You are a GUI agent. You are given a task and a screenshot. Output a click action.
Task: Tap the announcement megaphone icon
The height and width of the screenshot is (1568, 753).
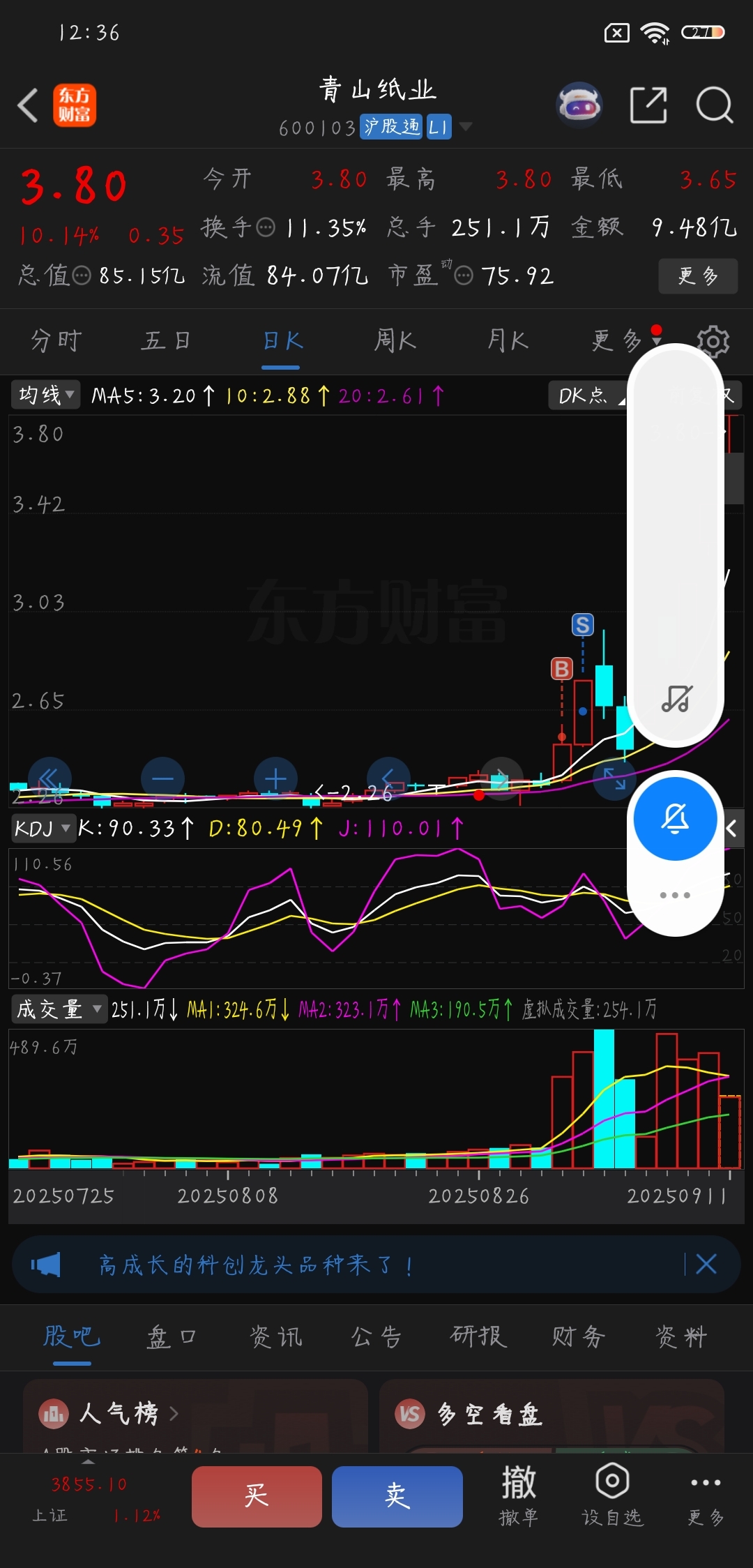46,1265
